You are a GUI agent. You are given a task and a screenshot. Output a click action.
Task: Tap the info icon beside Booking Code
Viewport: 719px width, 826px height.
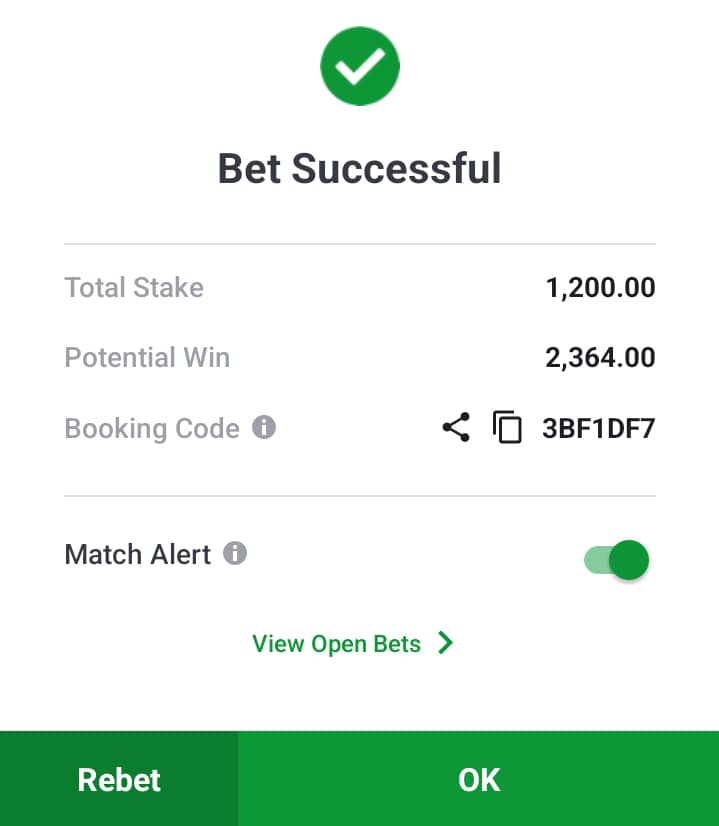[264, 428]
